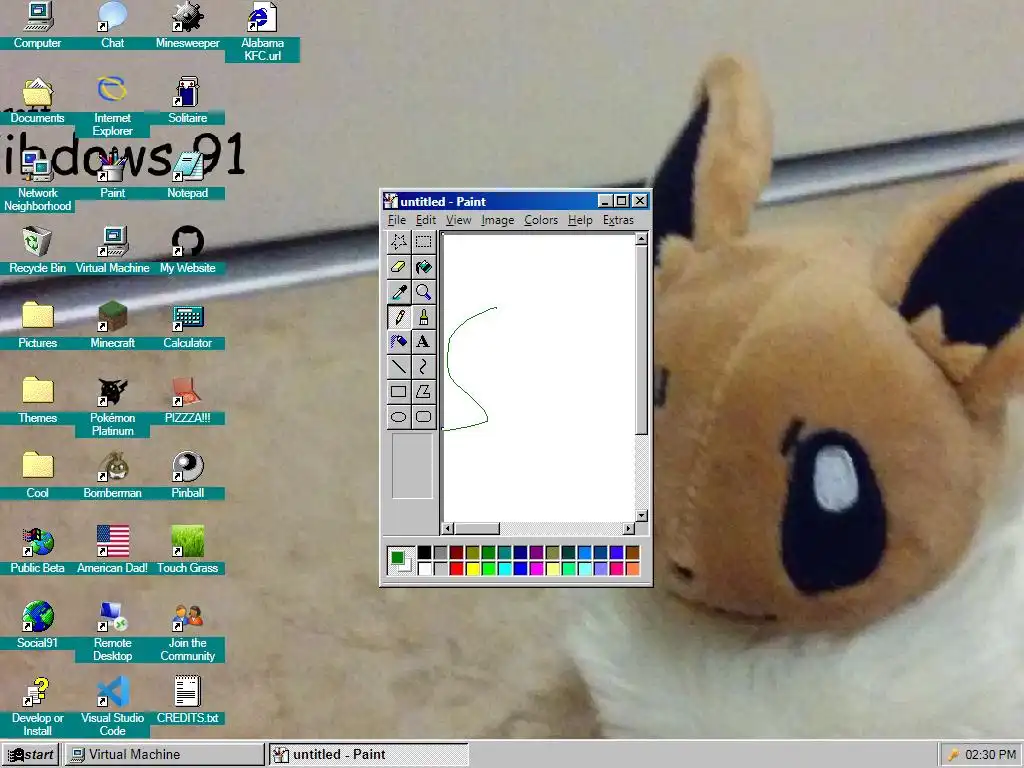Viewport: 1024px width, 768px height.
Task: Minimize the Paint window
Action: pyautogui.click(x=605, y=201)
